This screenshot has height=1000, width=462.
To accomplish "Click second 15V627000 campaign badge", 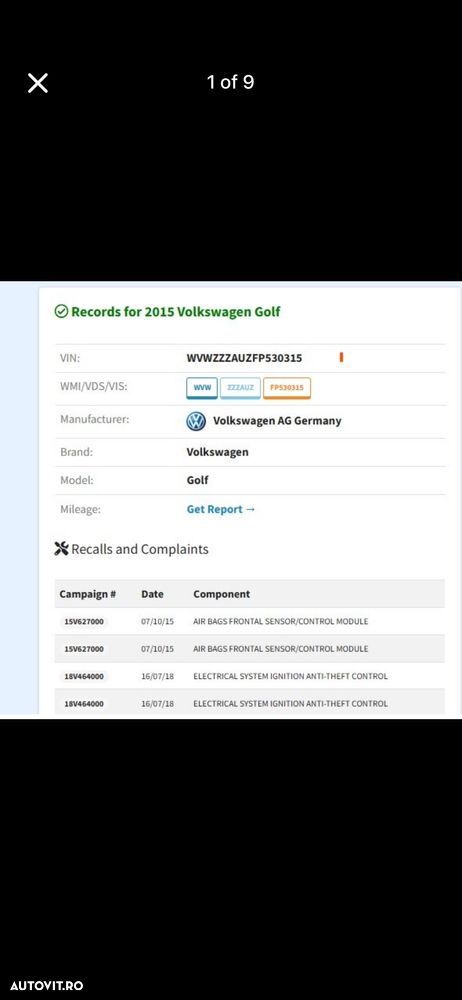I will (x=84, y=649).
